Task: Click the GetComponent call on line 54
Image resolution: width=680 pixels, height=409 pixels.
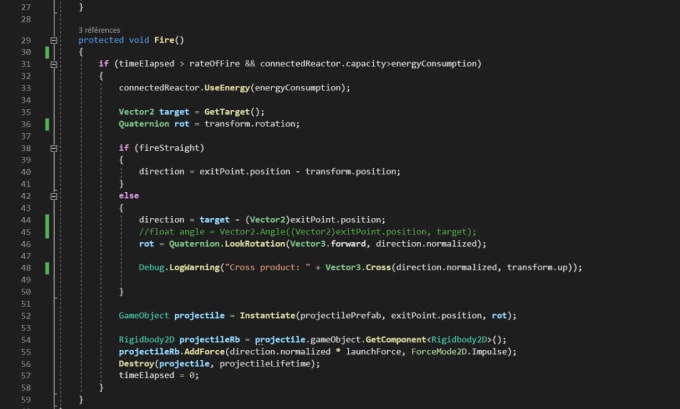Action: pos(396,340)
